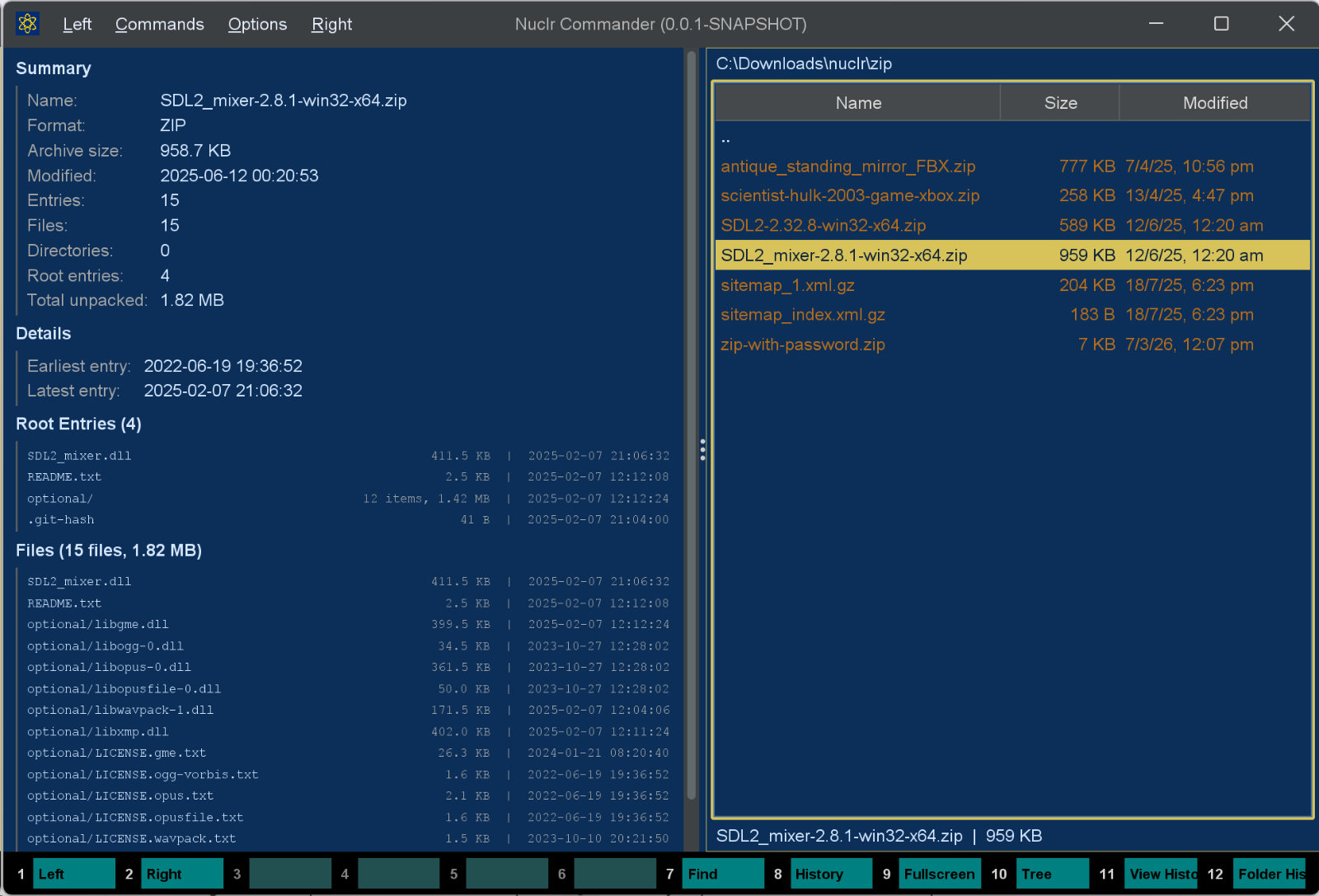Click the F1 Left function key button
1319x896 pixels.
tap(74, 874)
